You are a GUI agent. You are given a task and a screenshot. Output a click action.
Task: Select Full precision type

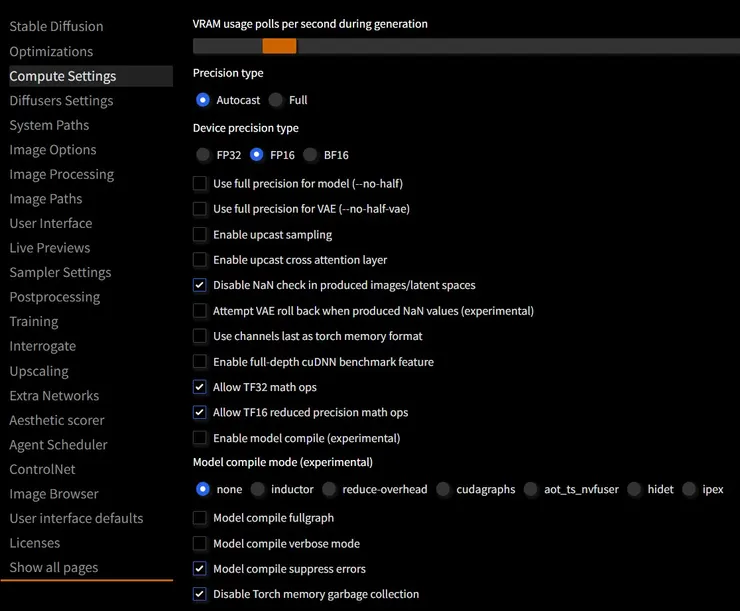tap(277, 100)
